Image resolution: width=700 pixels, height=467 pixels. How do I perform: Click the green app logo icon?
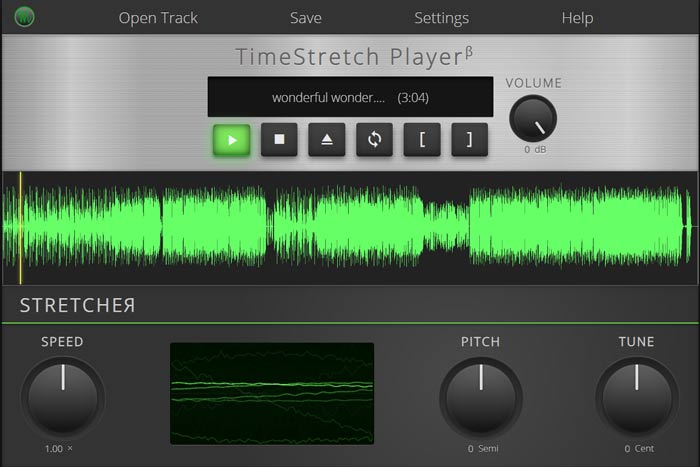pyautogui.click(x=25, y=17)
